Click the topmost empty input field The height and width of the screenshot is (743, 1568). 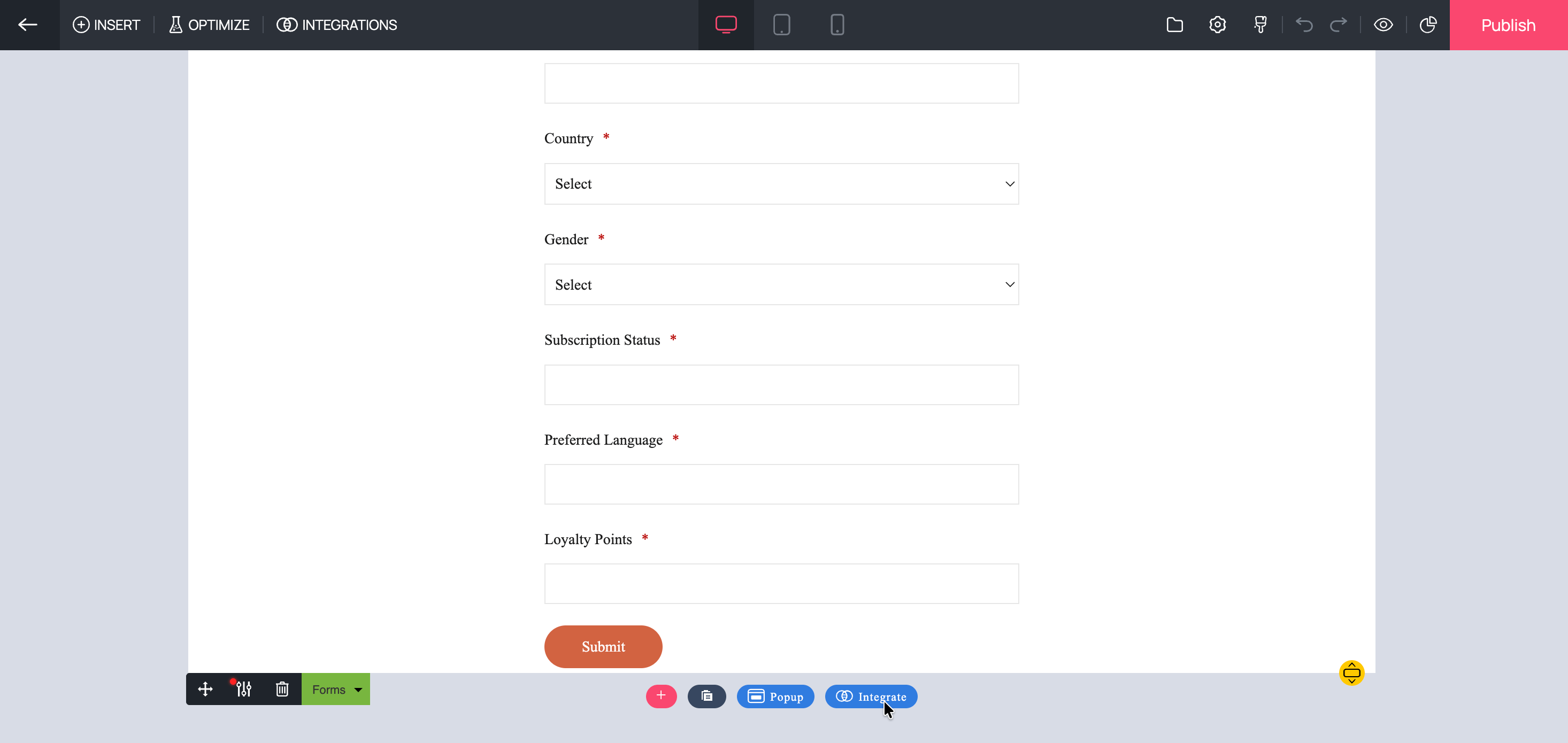pyautogui.click(x=781, y=83)
